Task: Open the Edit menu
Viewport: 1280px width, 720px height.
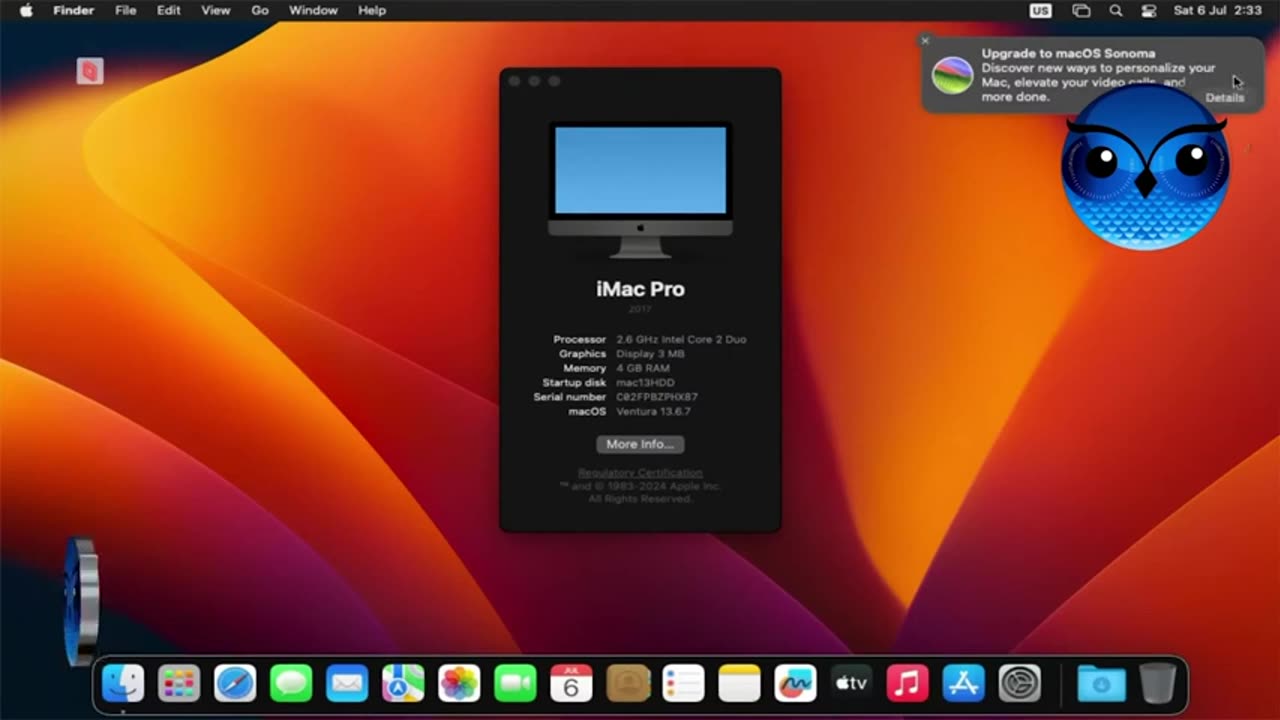Action: (168, 10)
